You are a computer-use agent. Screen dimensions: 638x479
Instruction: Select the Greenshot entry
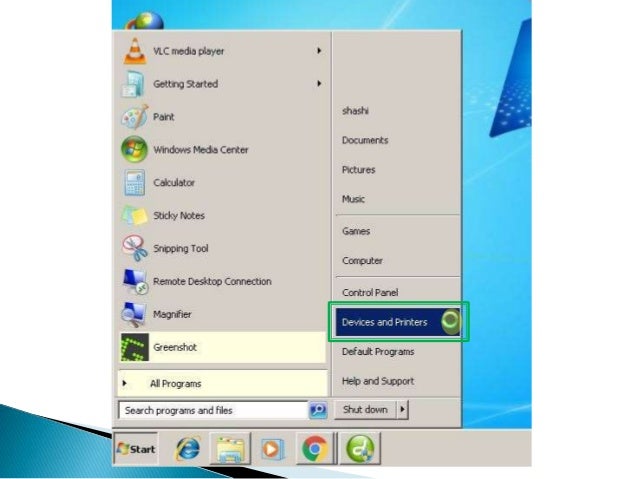[x=223, y=347]
